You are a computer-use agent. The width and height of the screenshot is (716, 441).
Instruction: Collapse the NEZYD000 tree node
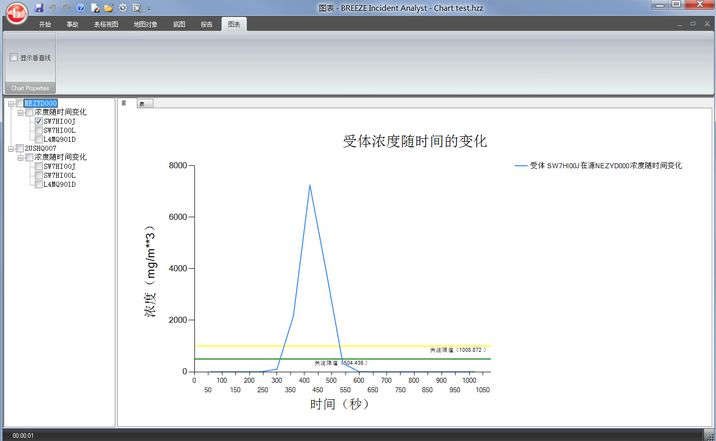[x=11, y=104]
